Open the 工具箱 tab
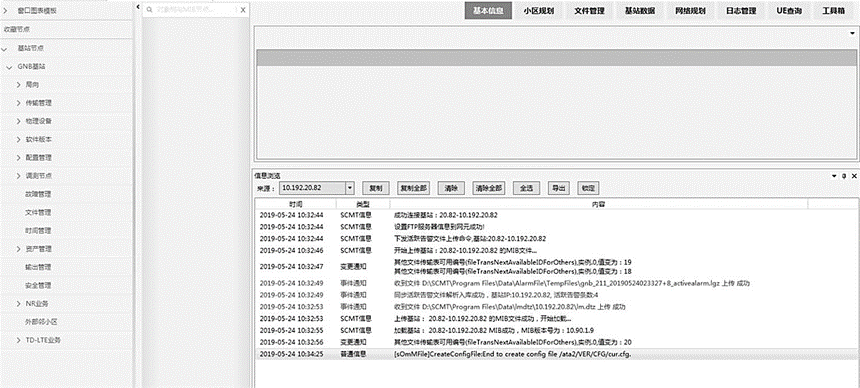The image size is (860, 388). 833,10
